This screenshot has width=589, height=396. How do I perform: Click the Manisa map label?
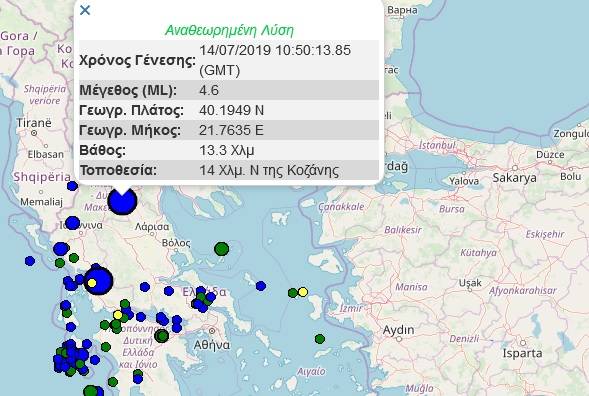[411, 287]
